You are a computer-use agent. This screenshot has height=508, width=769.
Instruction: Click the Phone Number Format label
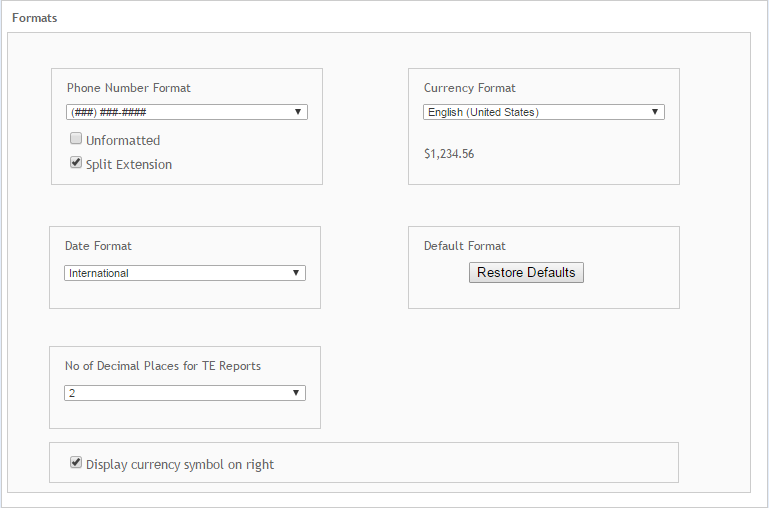coord(128,88)
